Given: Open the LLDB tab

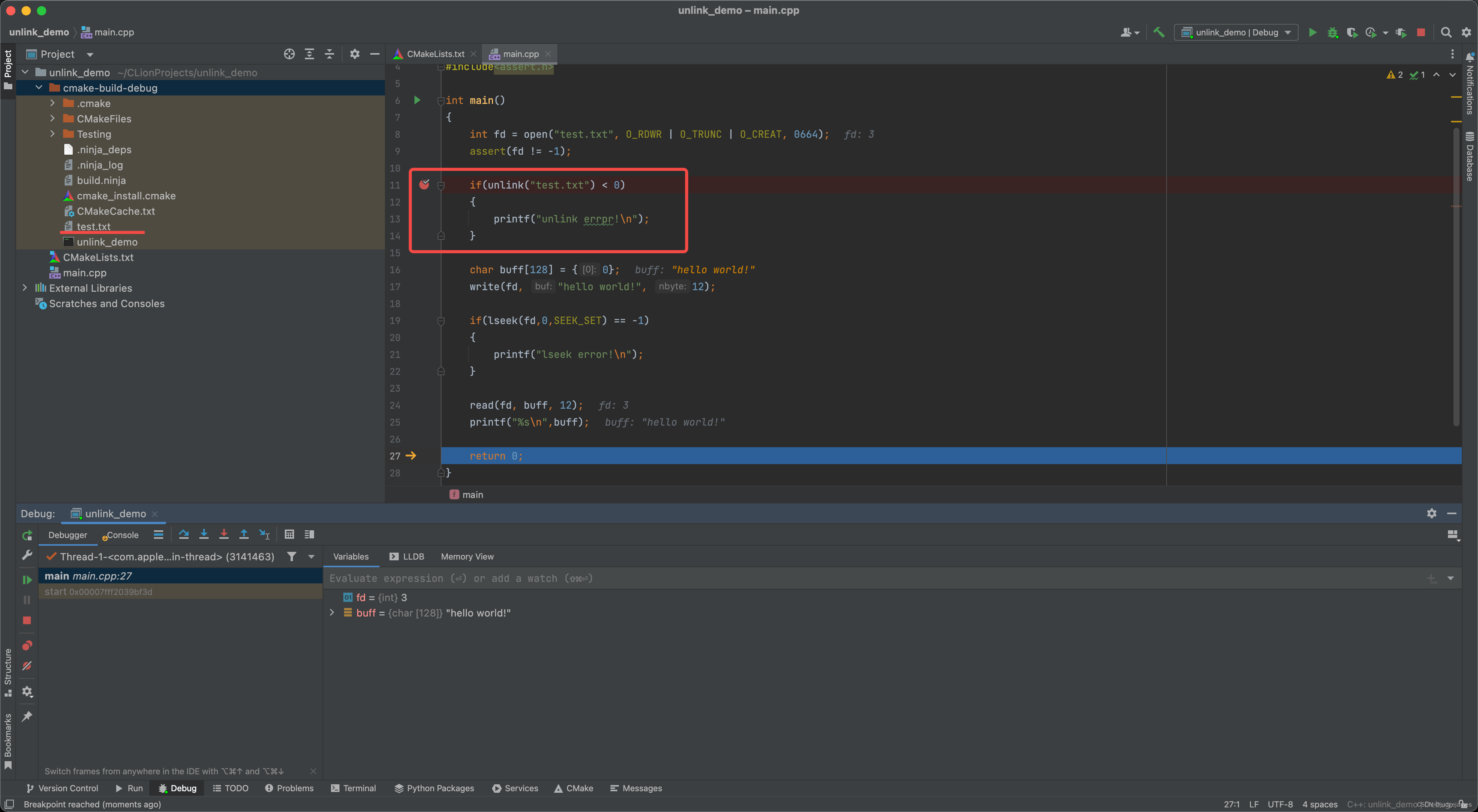Looking at the screenshot, I should (407, 556).
